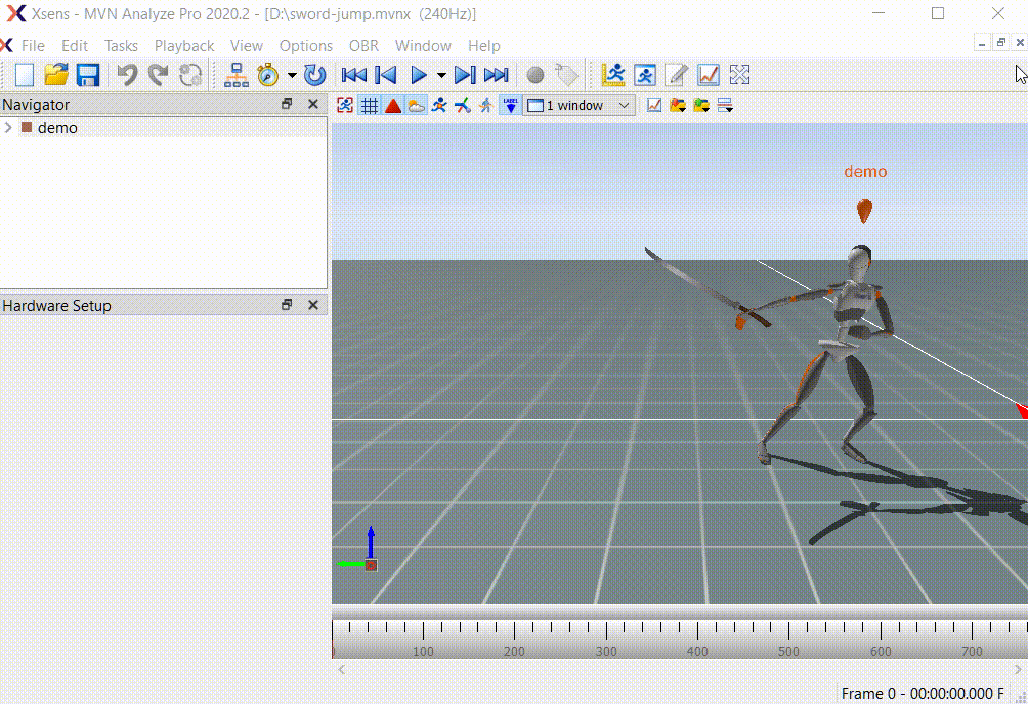The height and width of the screenshot is (704, 1028).
Task: Toggle the grid display in 3D viewport
Action: click(x=369, y=105)
